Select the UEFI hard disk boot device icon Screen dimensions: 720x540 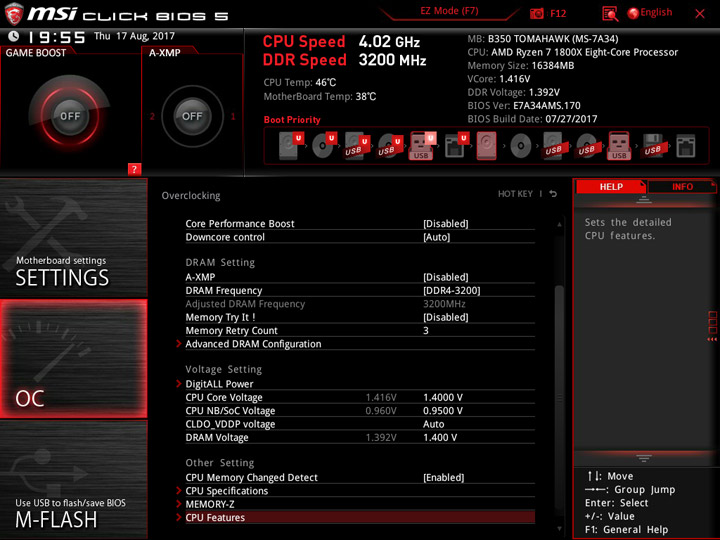tap(291, 146)
